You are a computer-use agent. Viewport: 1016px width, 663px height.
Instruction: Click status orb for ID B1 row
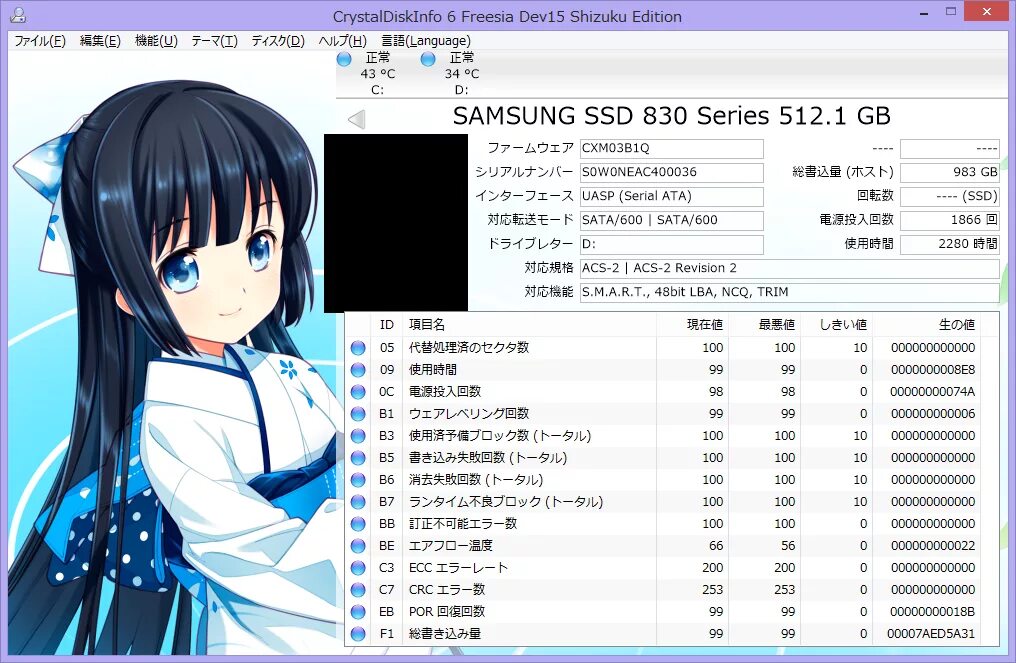[358, 414]
